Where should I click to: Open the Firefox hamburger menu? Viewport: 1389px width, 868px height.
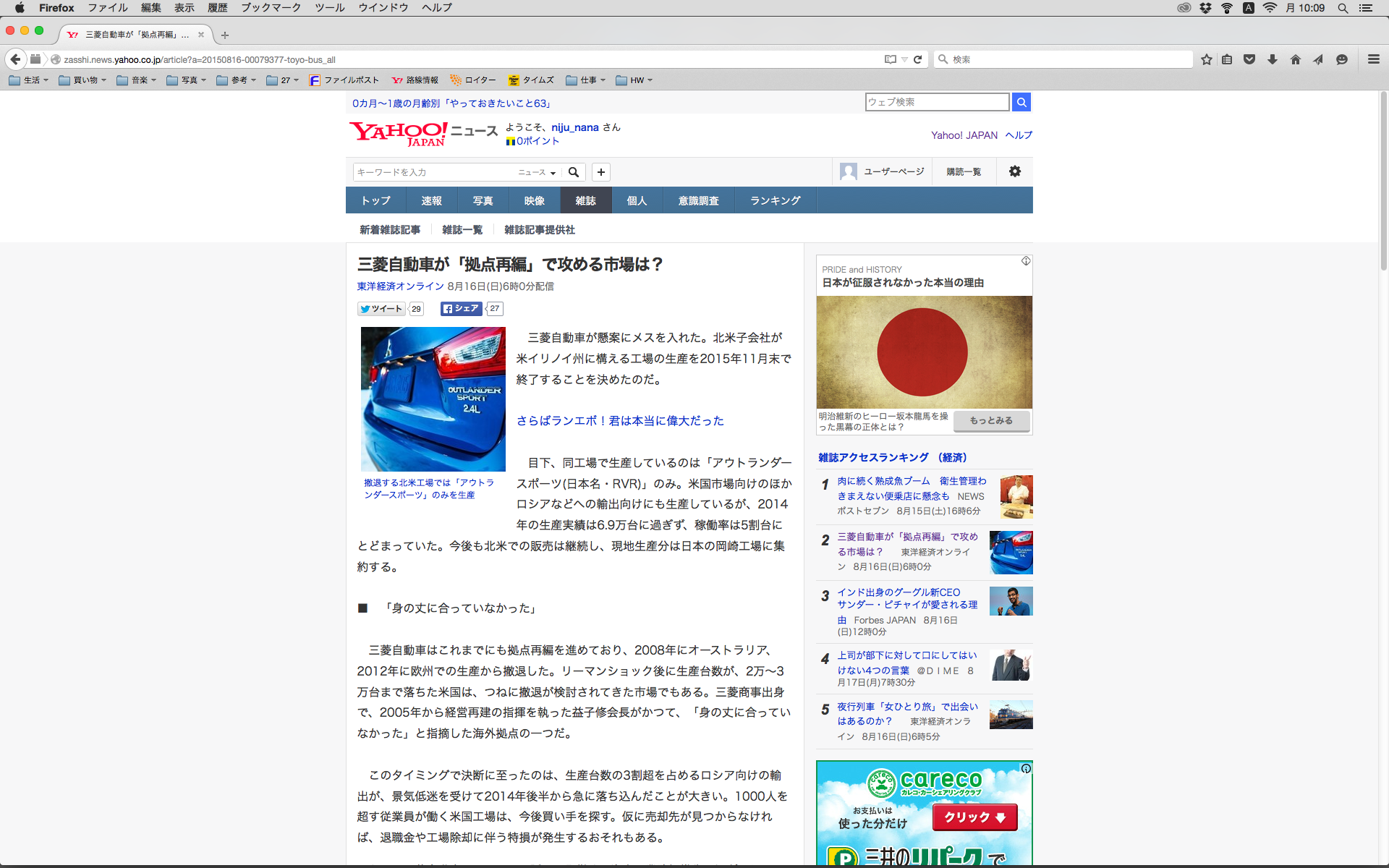1373,59
